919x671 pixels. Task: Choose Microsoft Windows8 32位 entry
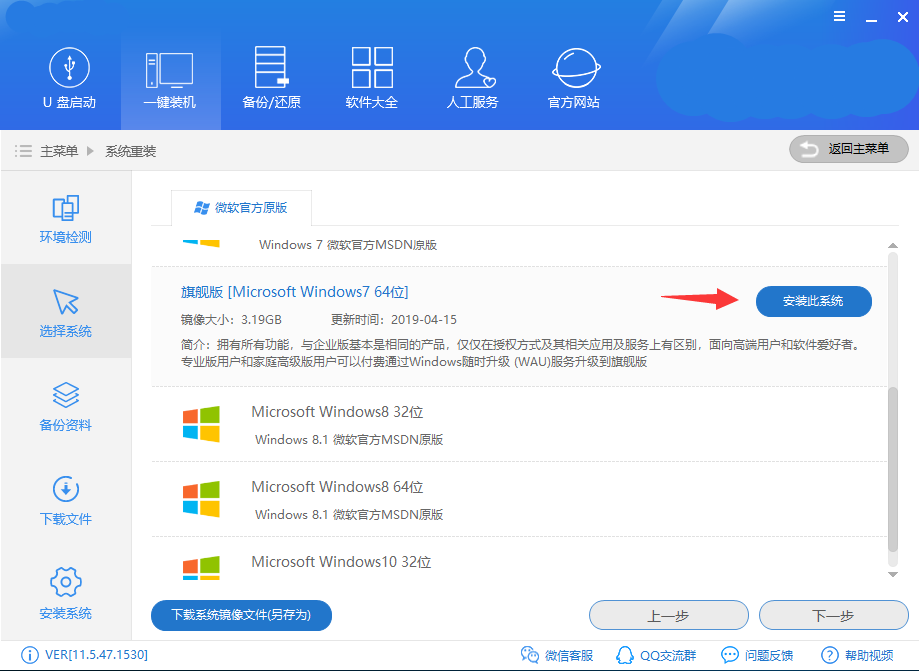tap(519, 424)
